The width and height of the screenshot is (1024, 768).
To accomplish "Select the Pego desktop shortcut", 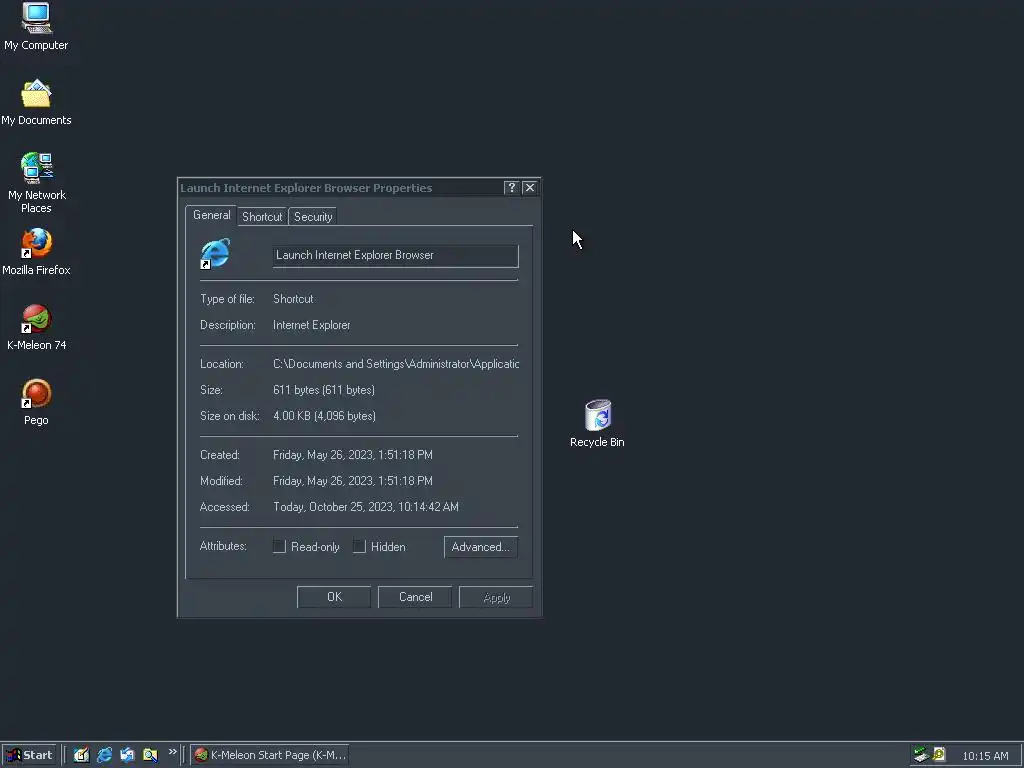I will [x=36, y=402].
